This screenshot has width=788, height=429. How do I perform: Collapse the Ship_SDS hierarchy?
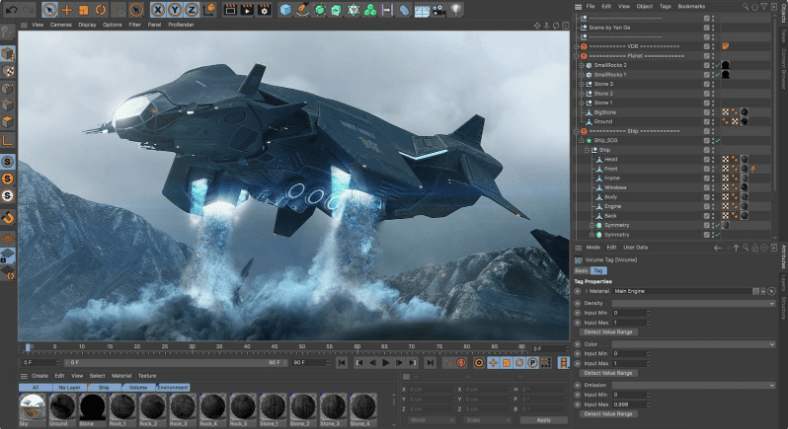tap(581, 141)
